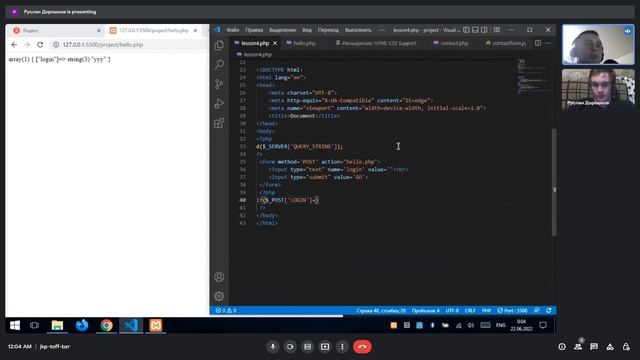Toggle the primary sidebar layout icon
This screenshot has width=640, height=360.
[467, 30]
